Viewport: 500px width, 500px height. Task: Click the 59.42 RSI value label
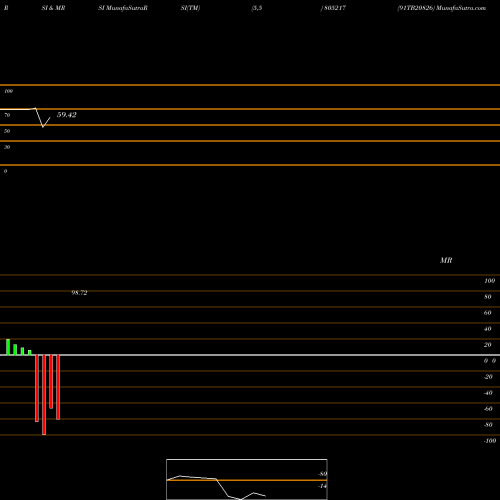[67, 115]
